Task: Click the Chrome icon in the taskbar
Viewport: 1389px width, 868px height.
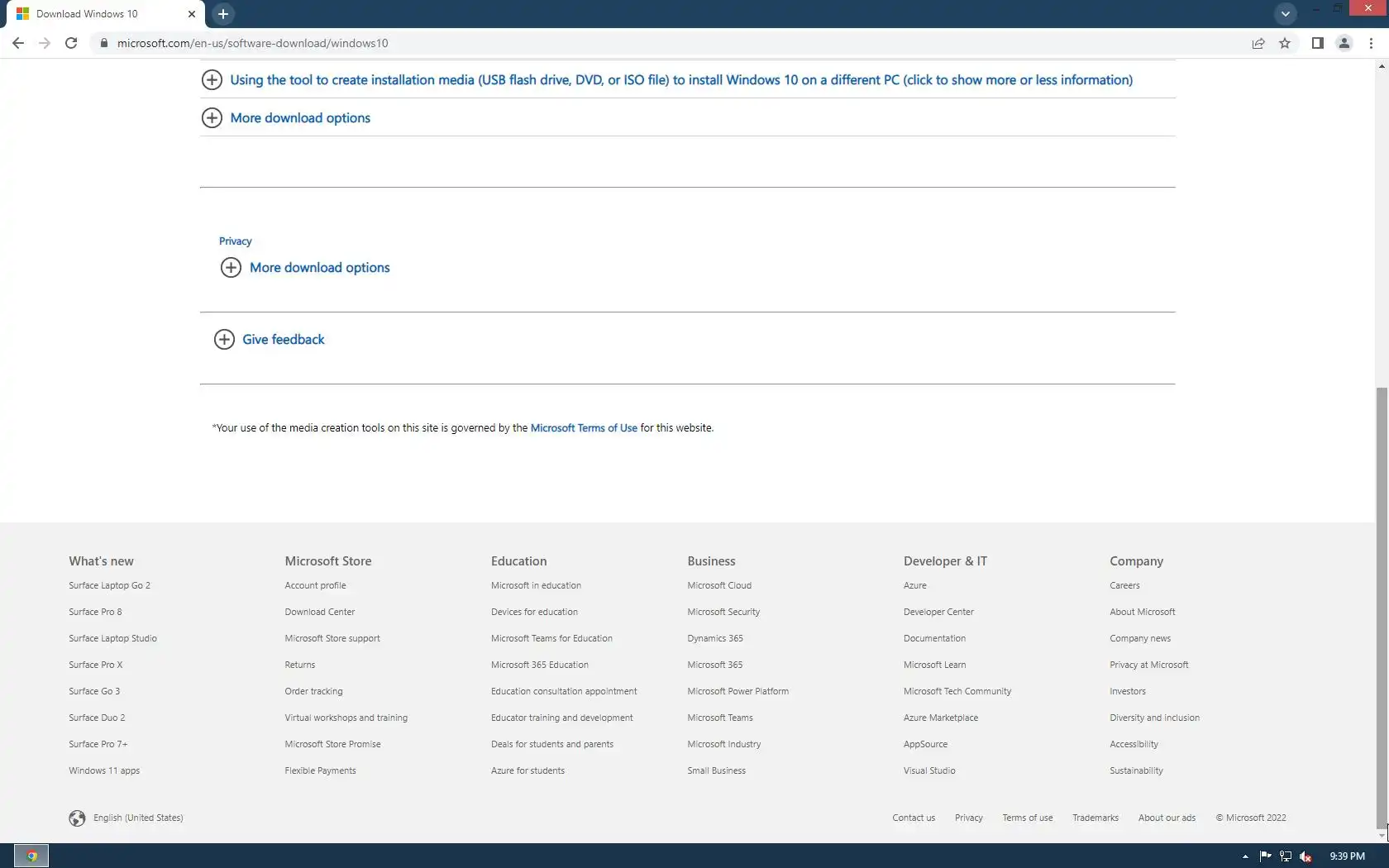Action: [x=31, y=856]
